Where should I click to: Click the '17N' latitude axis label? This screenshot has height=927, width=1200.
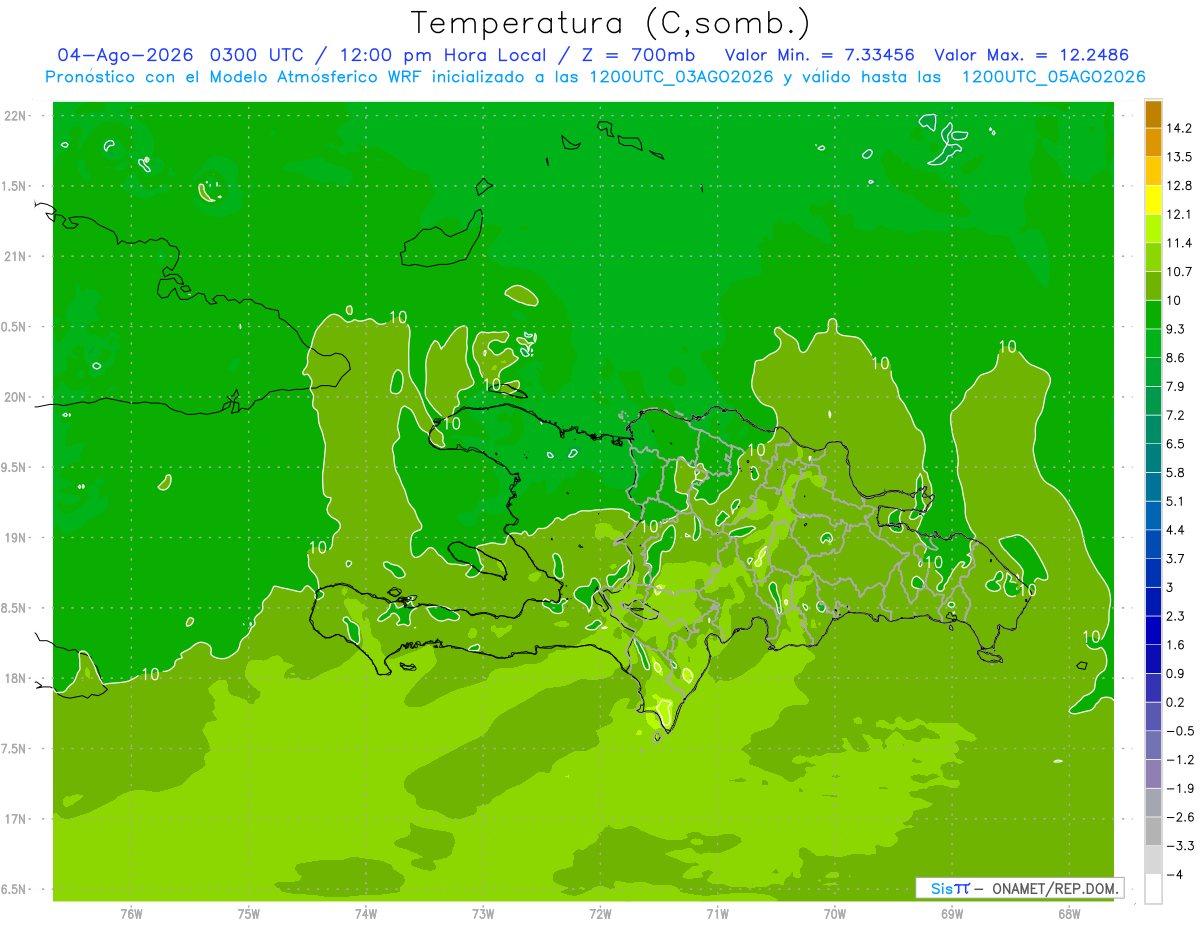tap(15, 819)
